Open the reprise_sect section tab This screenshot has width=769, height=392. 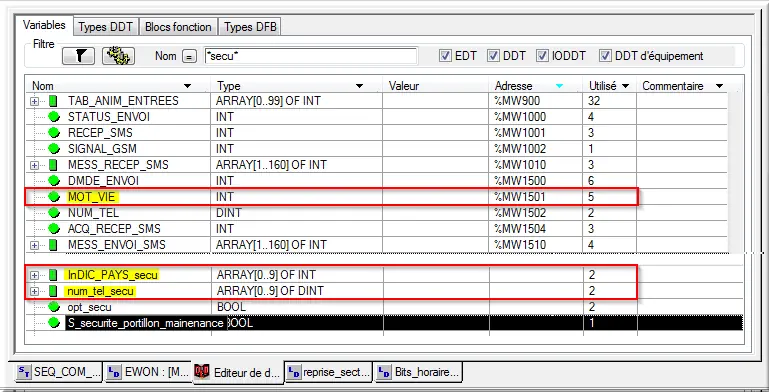click(328, 372)
